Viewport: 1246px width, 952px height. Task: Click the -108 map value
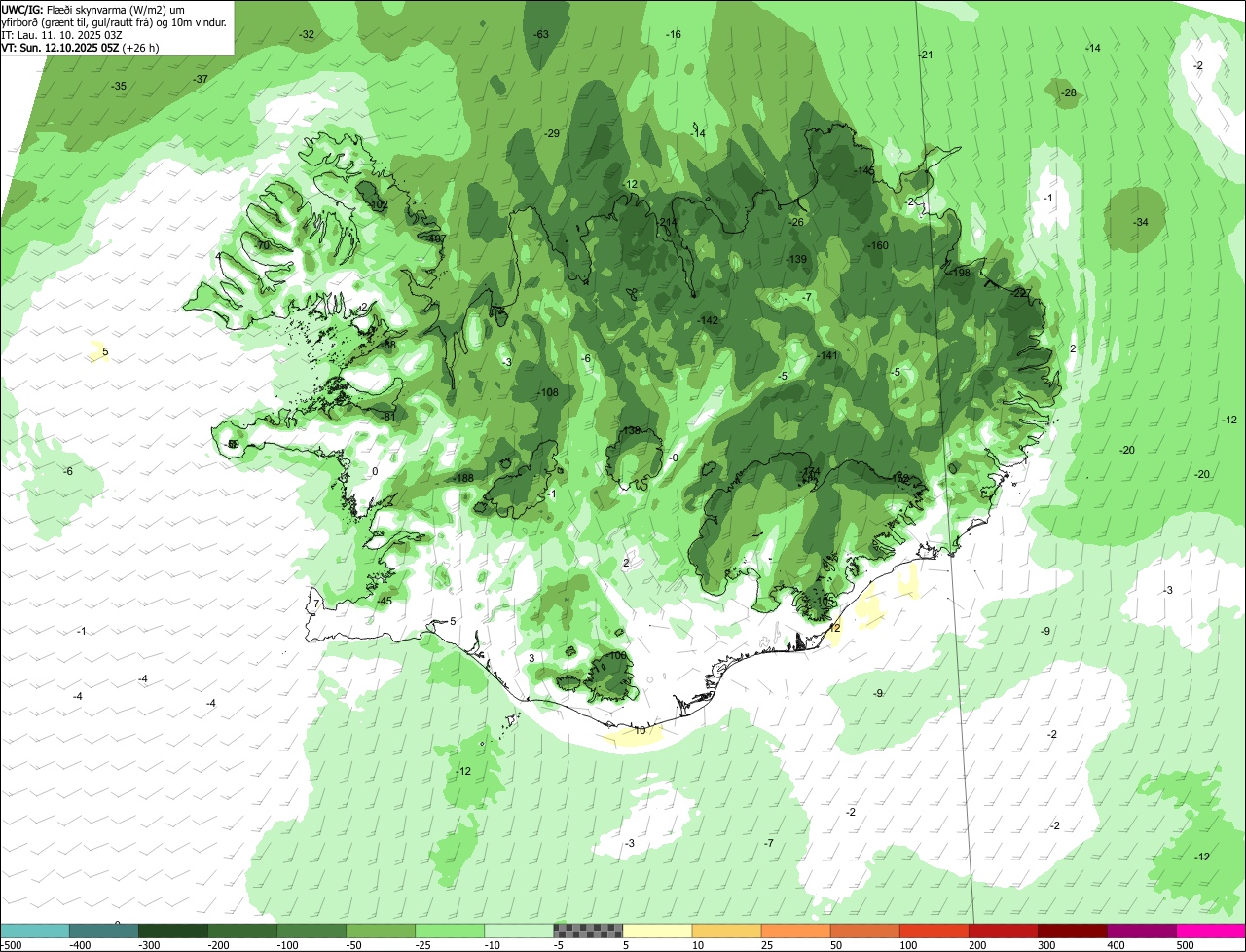(x=548, y=392)
